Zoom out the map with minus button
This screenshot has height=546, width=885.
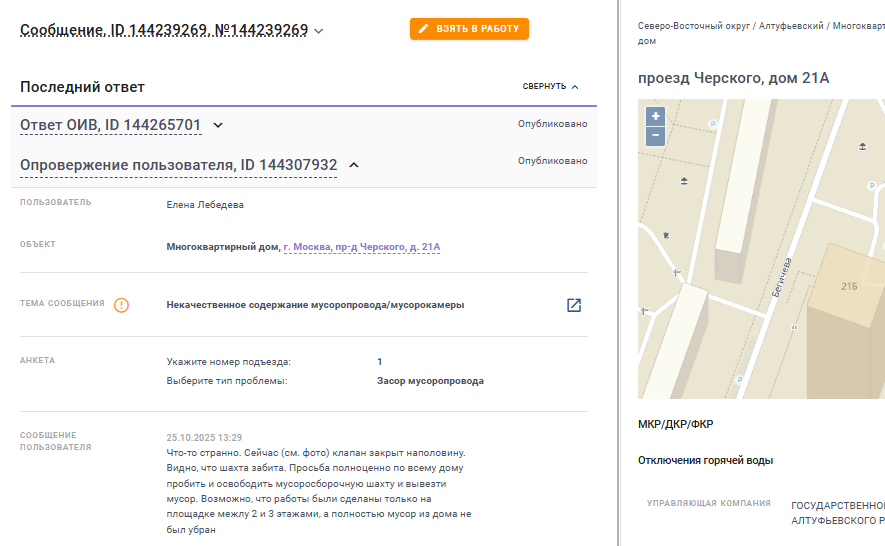pos(655,136)
